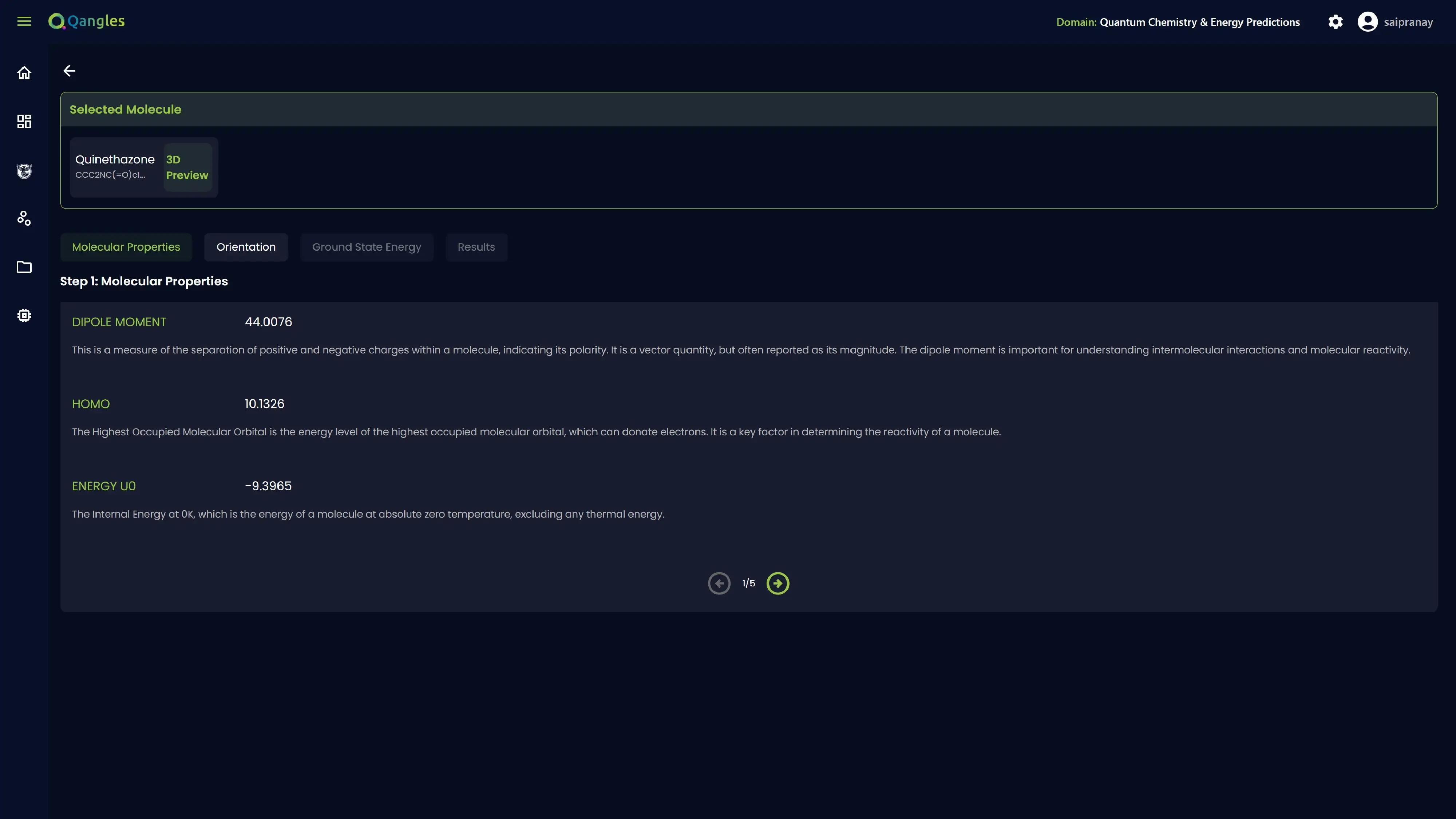This screenshot has height=819, width=1456.
Task: Select the Quinethazone molecule card
Action: (115, 166)
